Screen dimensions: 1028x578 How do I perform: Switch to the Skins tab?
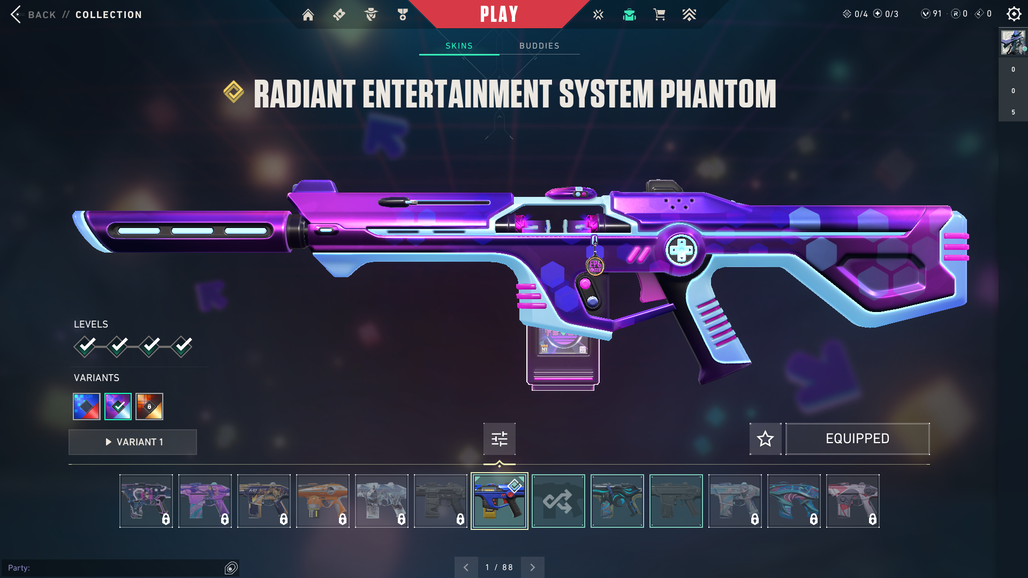pyautogui.click(x=459, y=46)
